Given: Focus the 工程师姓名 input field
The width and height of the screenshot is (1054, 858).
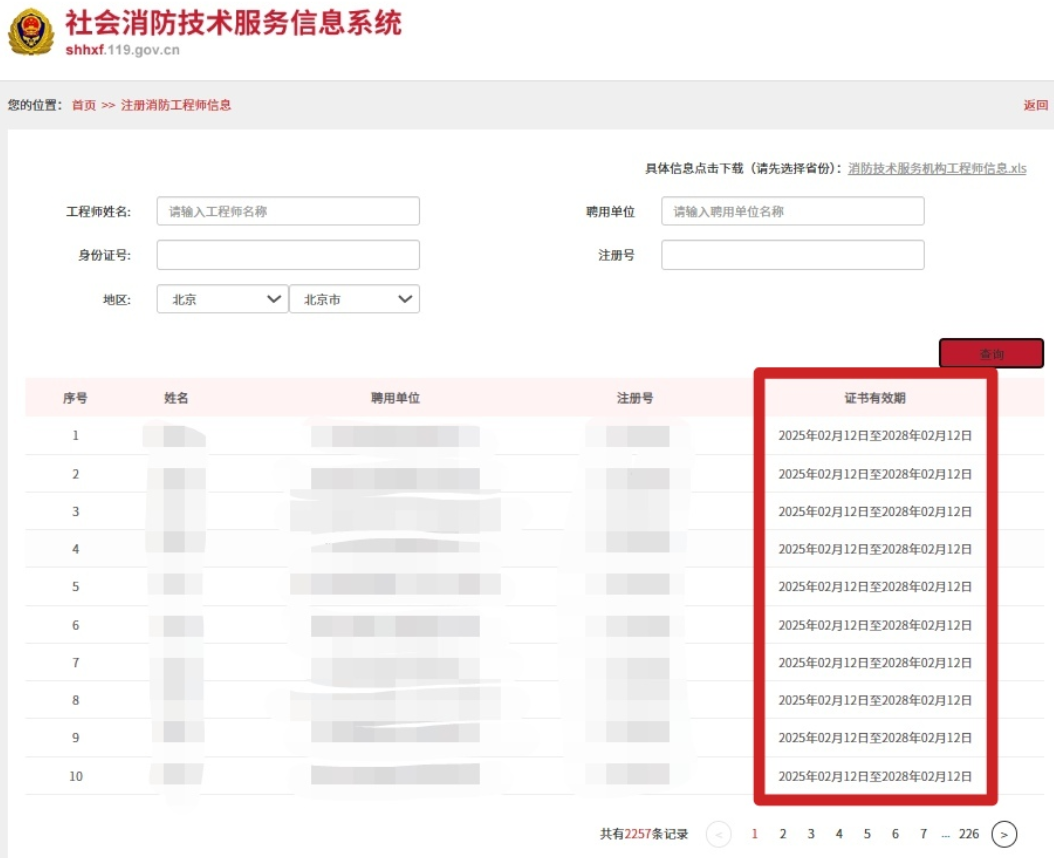Looking at the screenshot, I should [288, 212].
